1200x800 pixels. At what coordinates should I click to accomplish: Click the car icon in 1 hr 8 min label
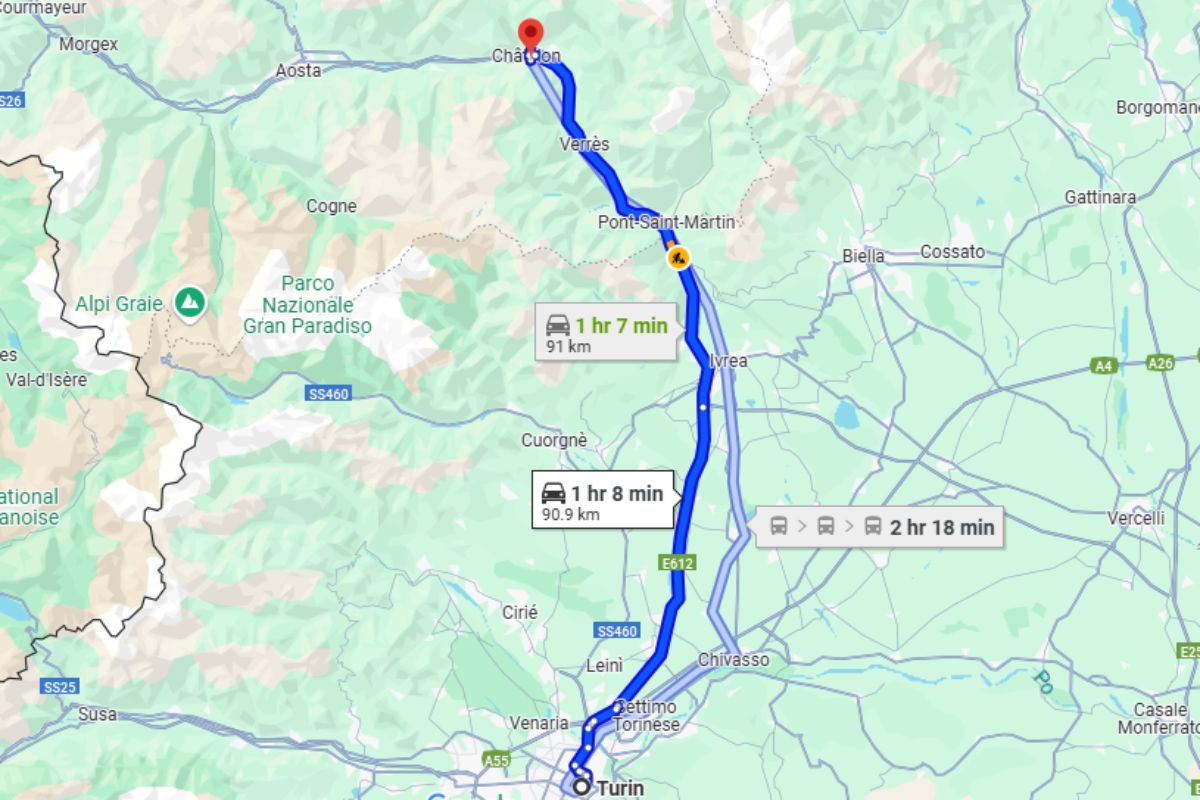(553, 493)
